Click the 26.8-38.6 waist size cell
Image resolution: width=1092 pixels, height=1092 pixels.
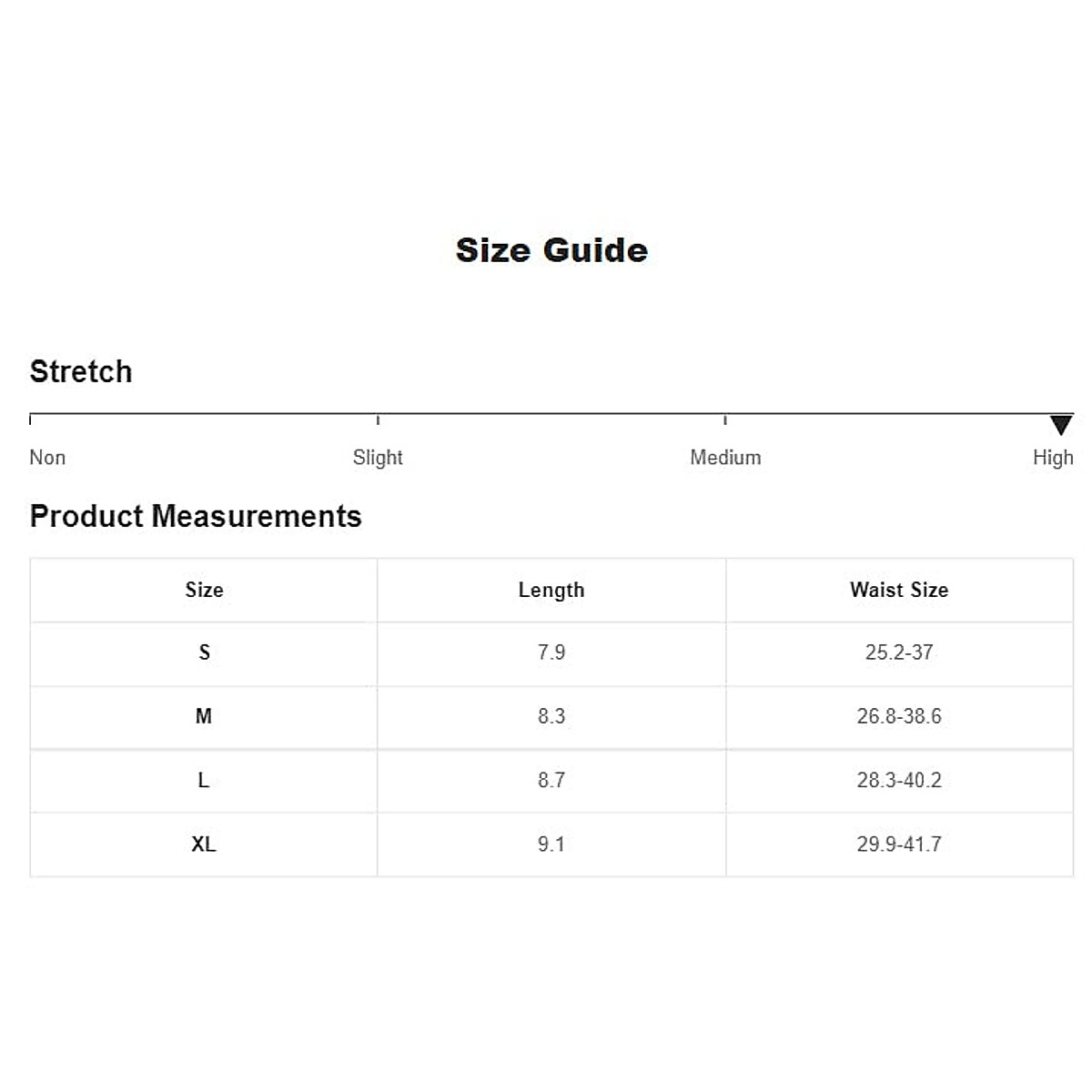[899, 716]
